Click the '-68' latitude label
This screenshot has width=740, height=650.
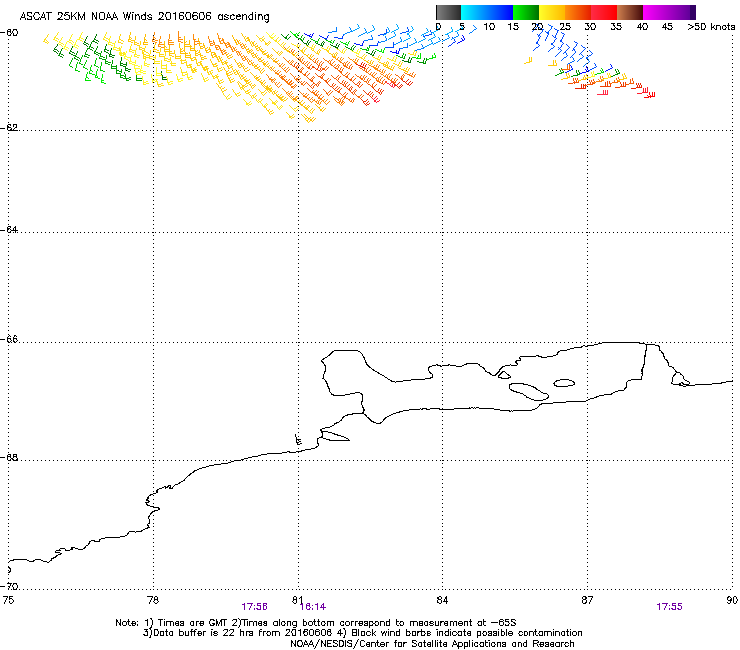pos(10,458)
